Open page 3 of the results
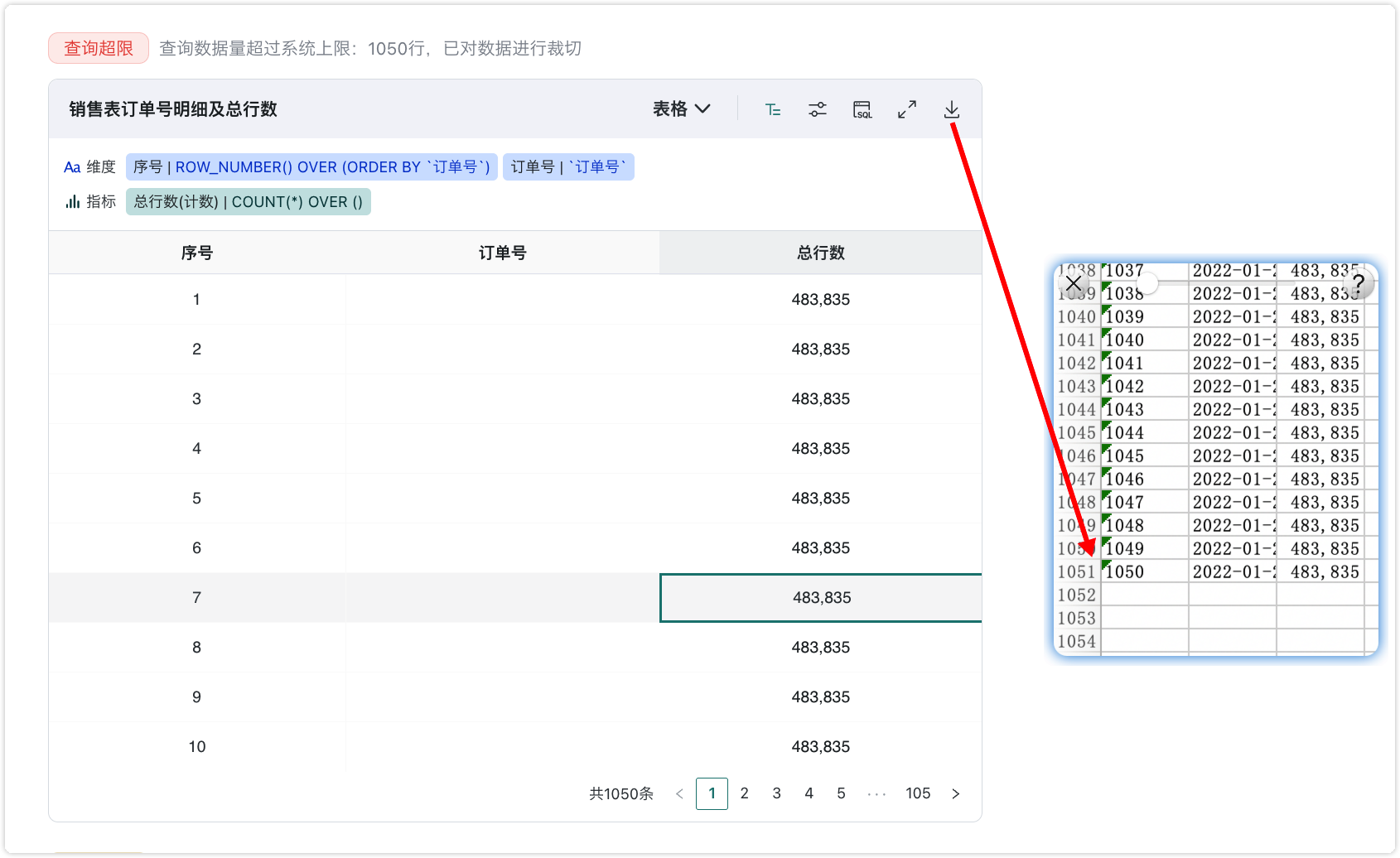The image size is (1400, 858). click(x=776, y=793)
